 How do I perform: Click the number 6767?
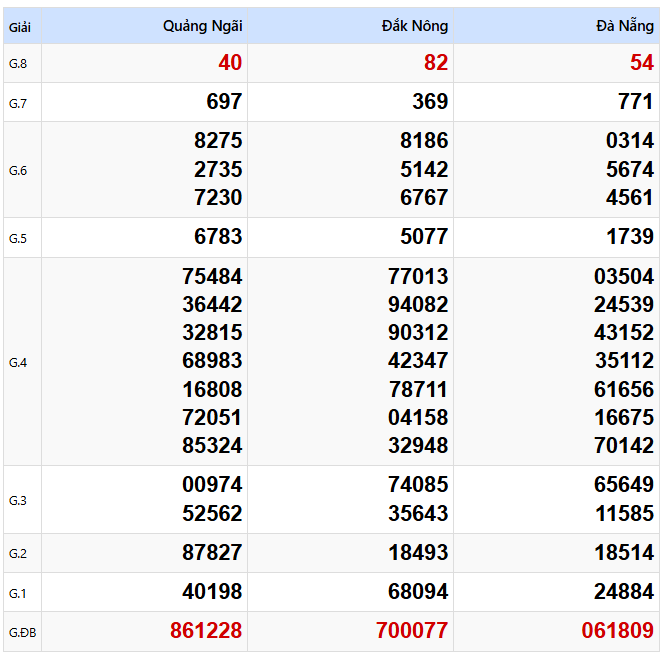(424, 198)
